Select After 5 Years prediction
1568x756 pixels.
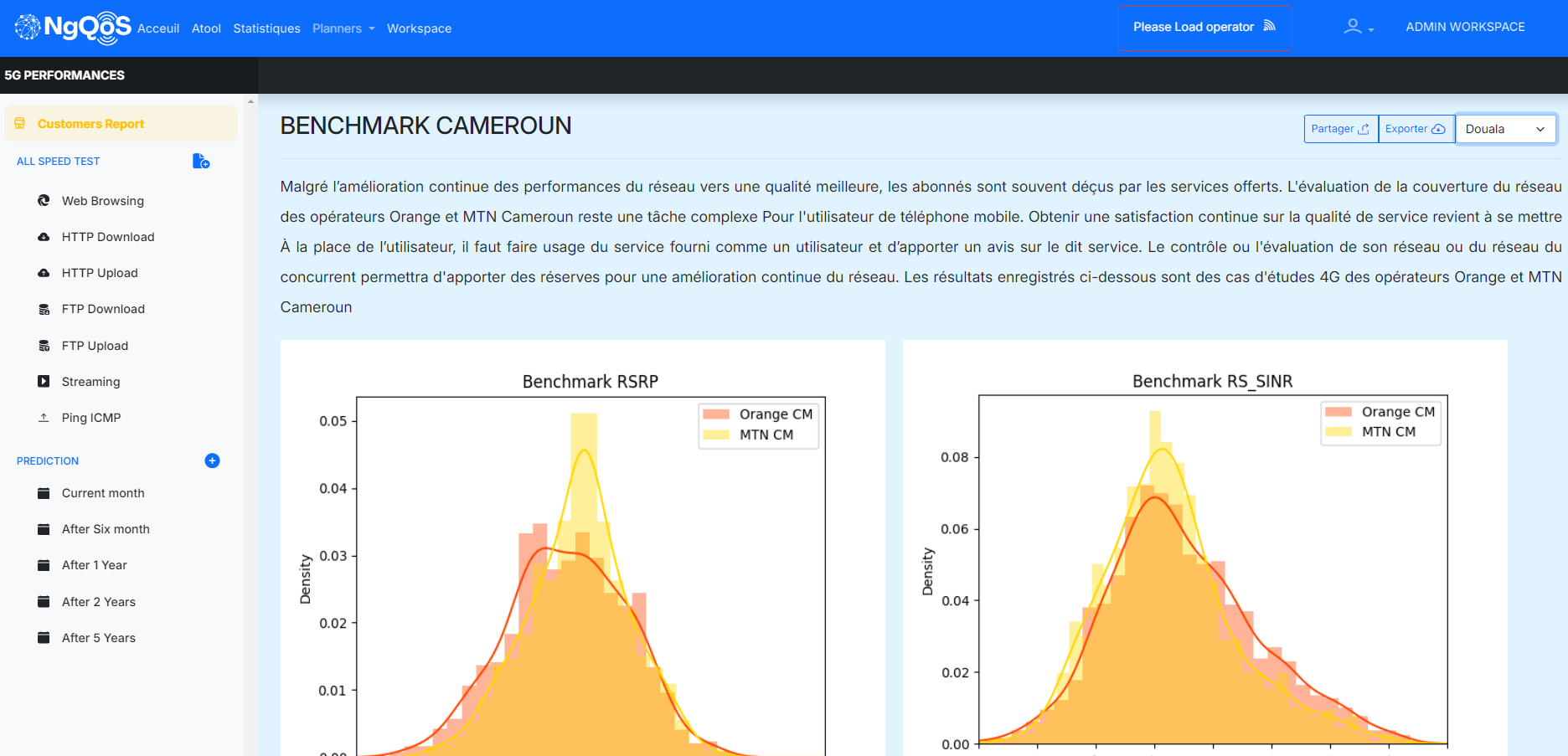click(99, 638)
